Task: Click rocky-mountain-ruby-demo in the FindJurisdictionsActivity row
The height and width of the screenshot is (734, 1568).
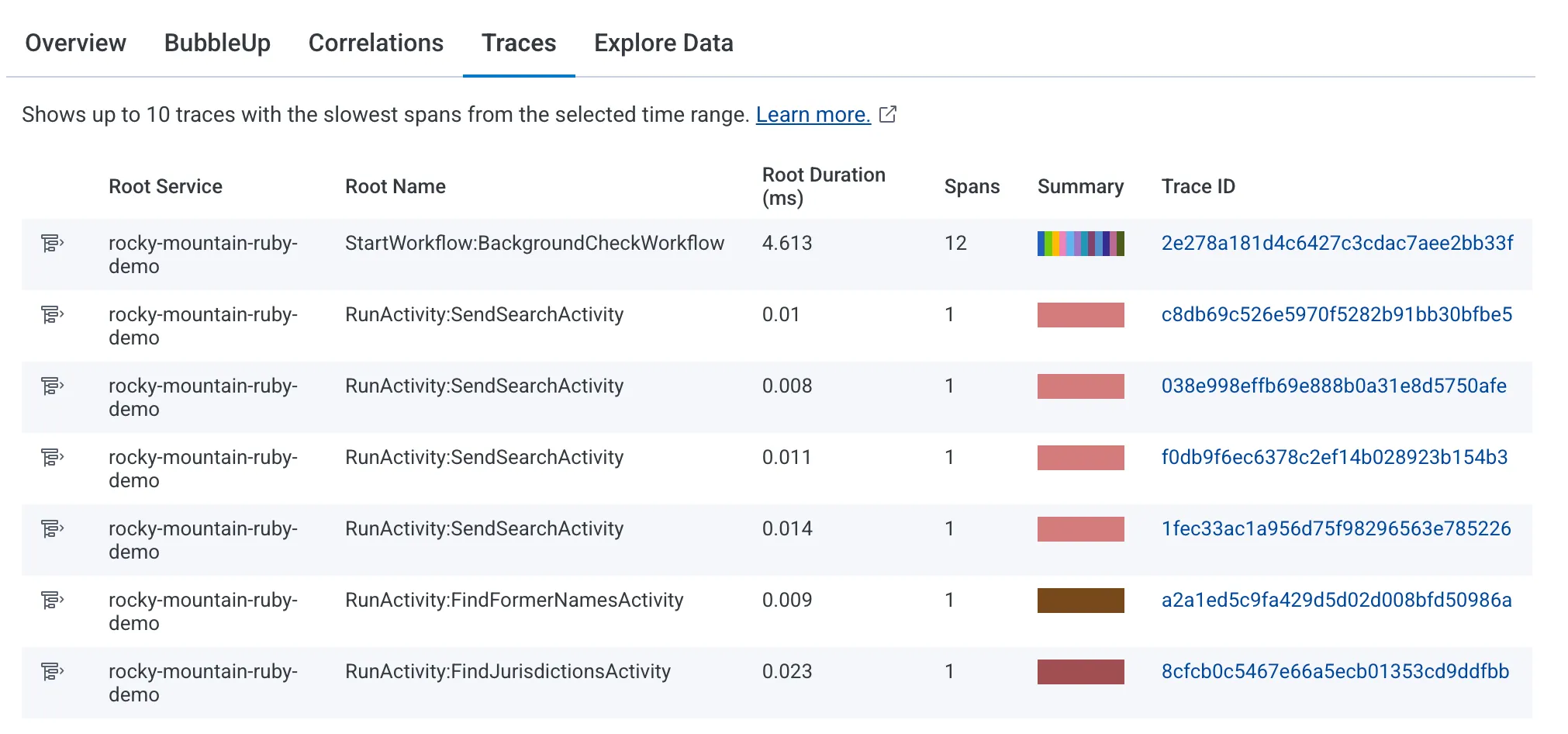Action: click(203, 683)
